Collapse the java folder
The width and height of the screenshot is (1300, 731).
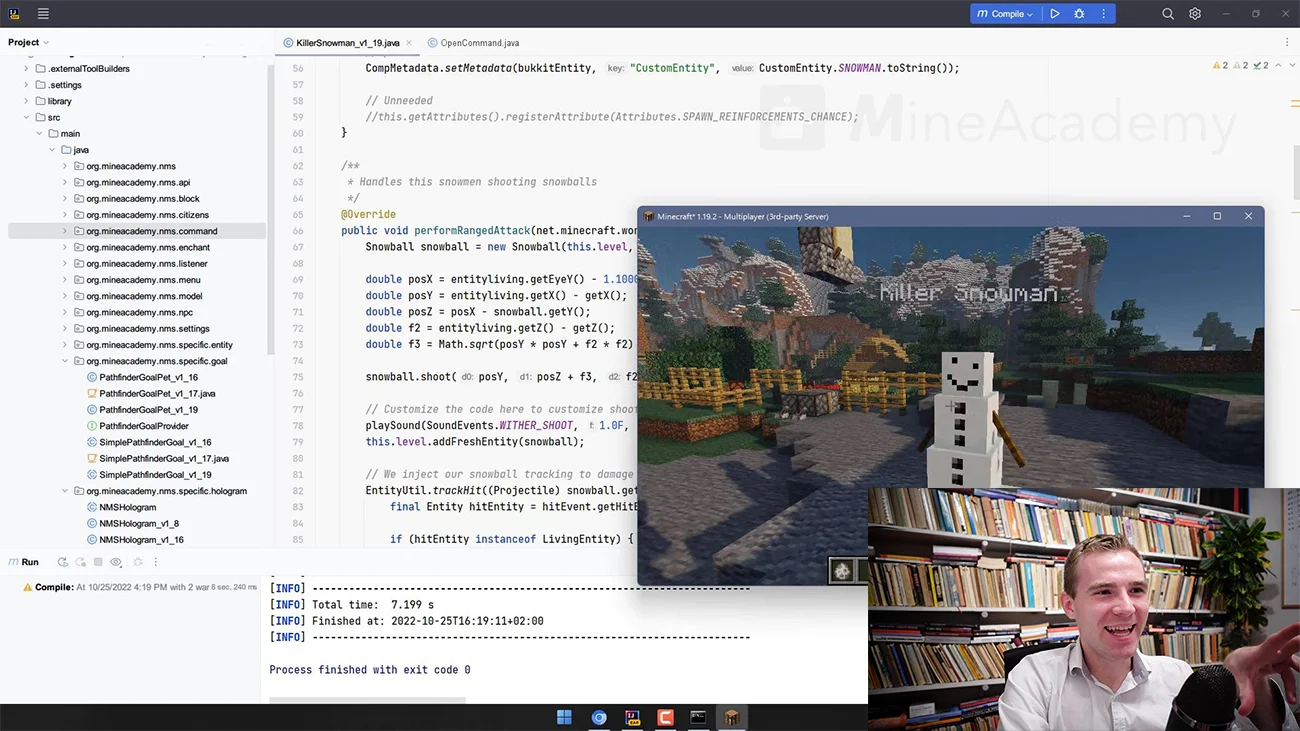[x=52, y=150]
